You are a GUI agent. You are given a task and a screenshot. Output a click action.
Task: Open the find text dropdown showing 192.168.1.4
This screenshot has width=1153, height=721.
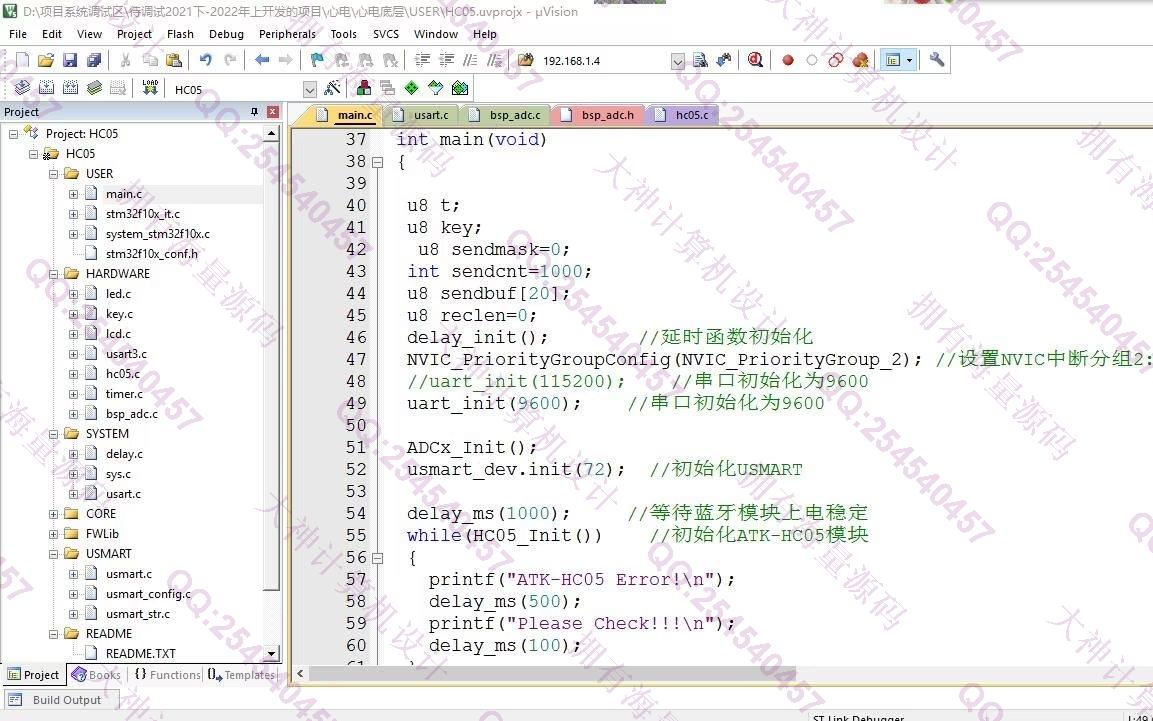click(678, 61)
